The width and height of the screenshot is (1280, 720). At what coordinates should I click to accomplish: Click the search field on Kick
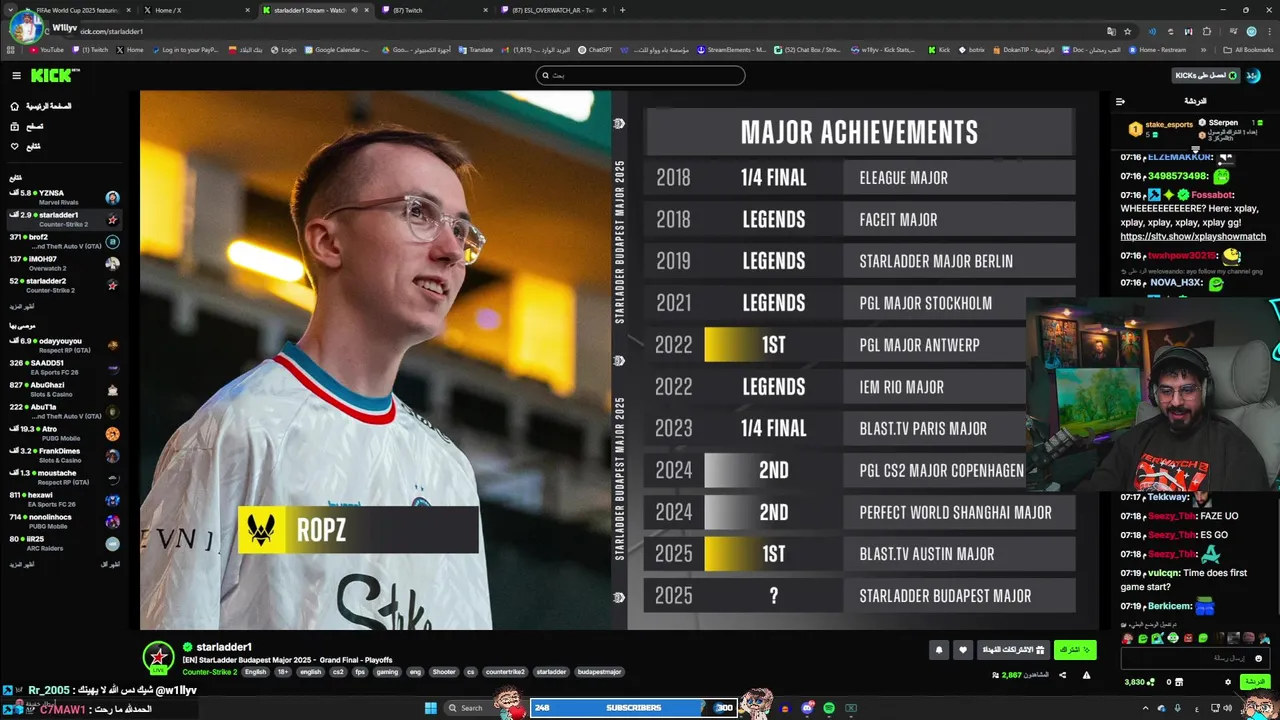640,75
